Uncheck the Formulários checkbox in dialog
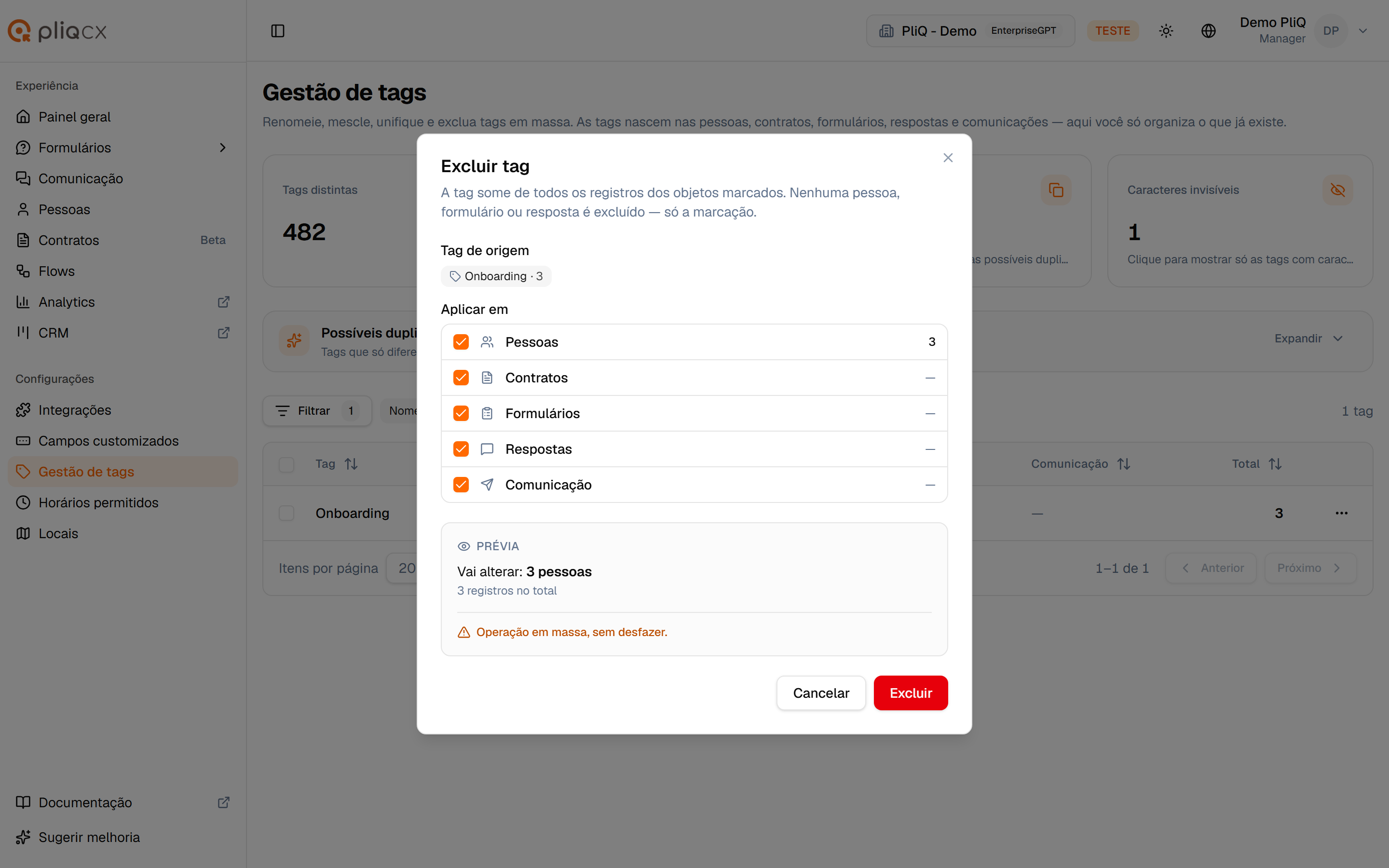This screenshot has height=868, width=1389. [461, 413]
